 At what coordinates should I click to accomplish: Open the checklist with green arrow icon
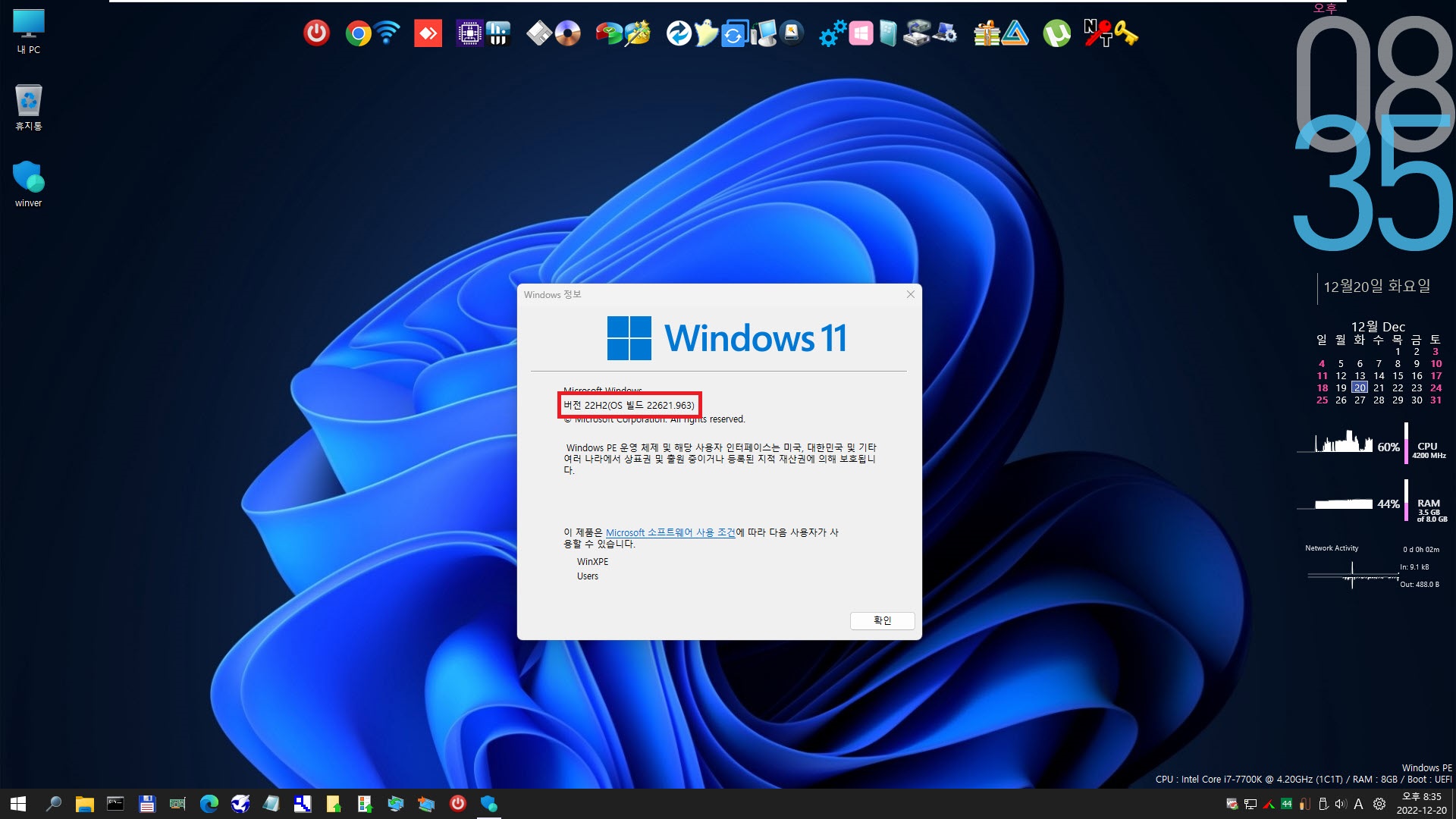[x=364, y=804]
